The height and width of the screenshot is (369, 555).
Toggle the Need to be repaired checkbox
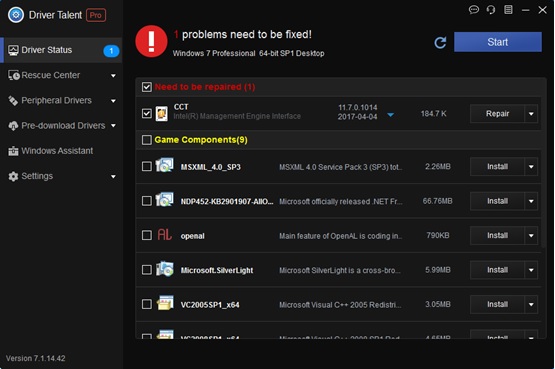point(147,87)
